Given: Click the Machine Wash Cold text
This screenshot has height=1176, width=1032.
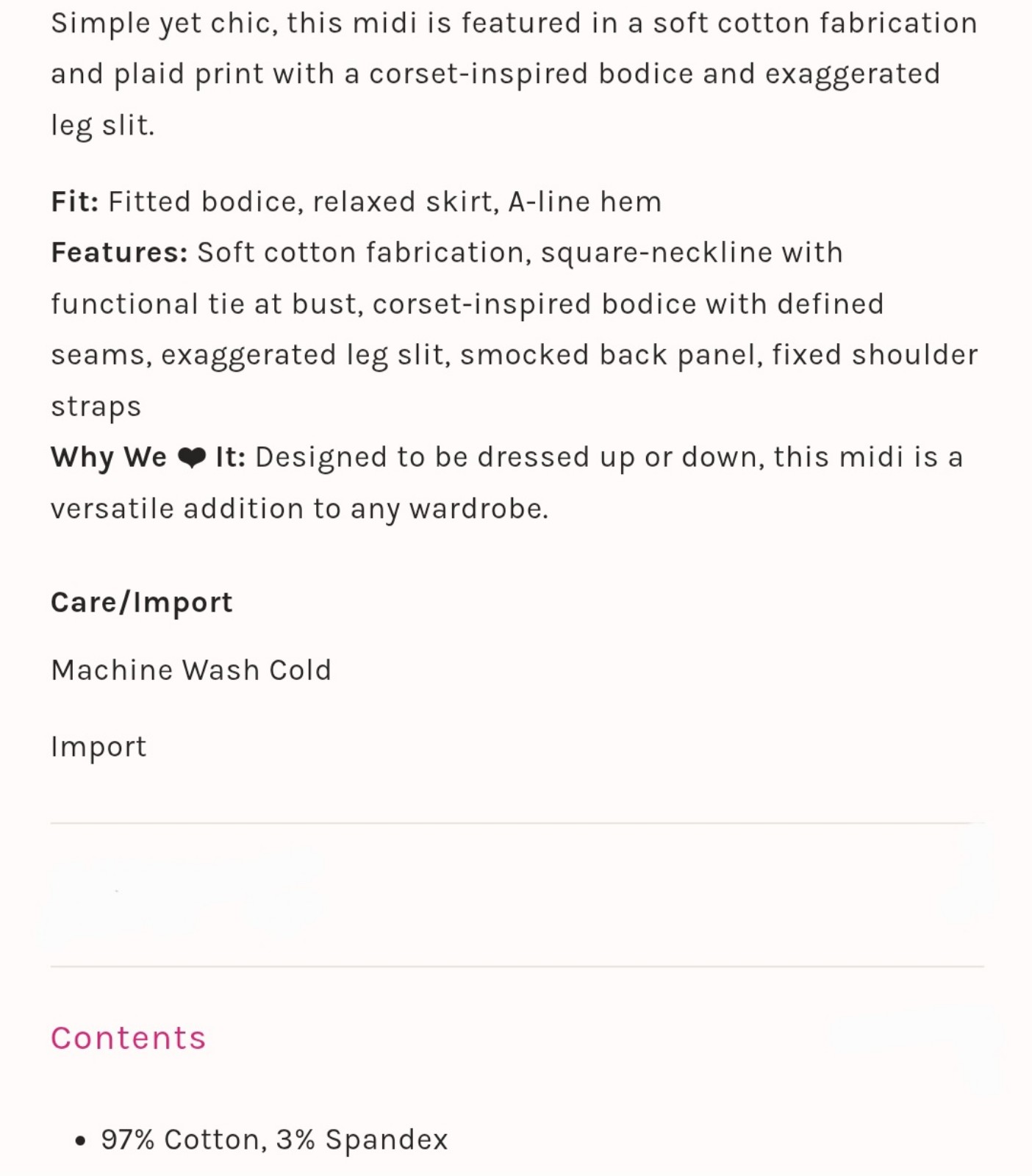Looking at the screenshot, I should tap(191, 670).
